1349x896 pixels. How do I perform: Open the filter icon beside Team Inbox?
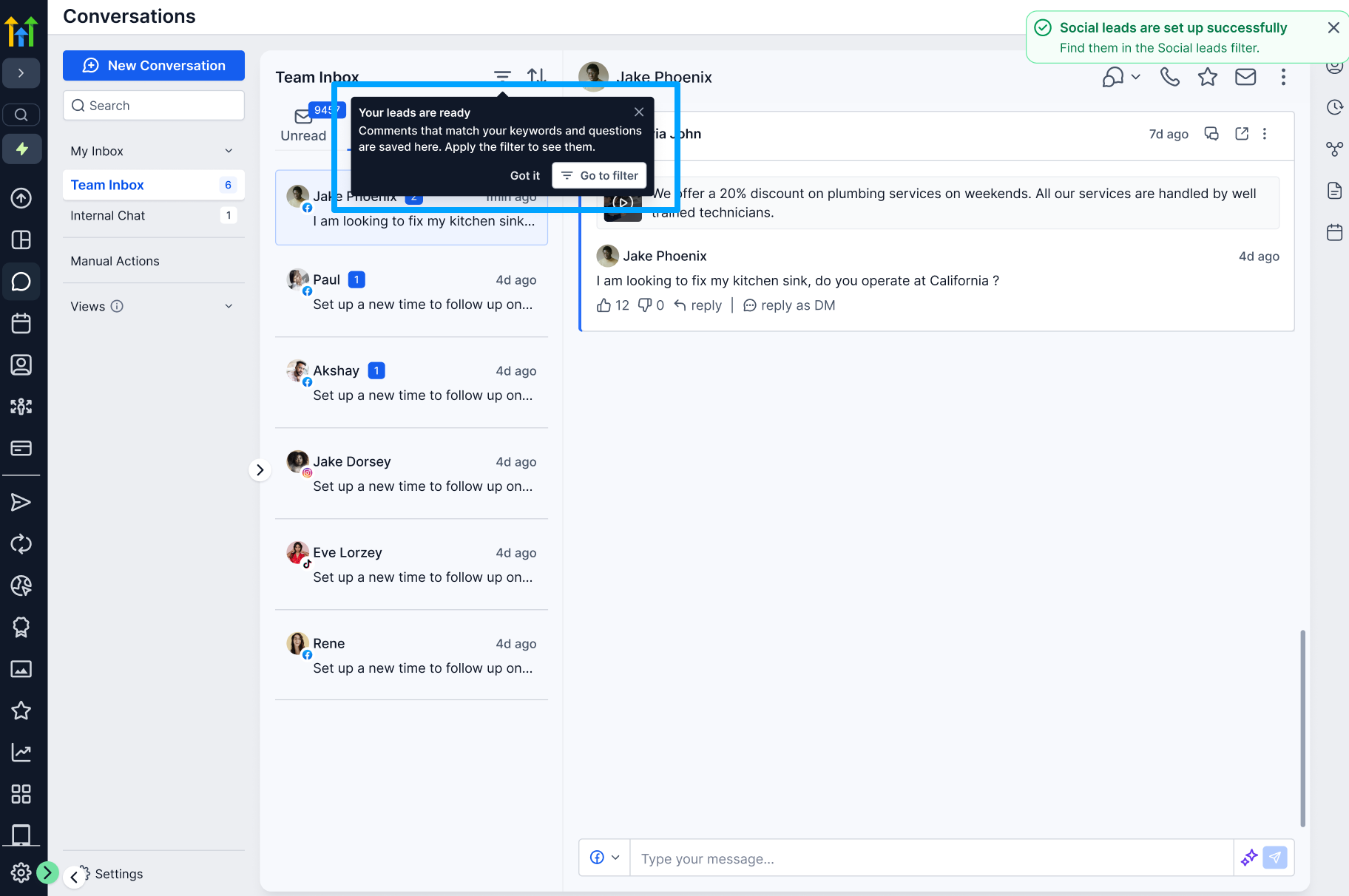tap(502, 76)
